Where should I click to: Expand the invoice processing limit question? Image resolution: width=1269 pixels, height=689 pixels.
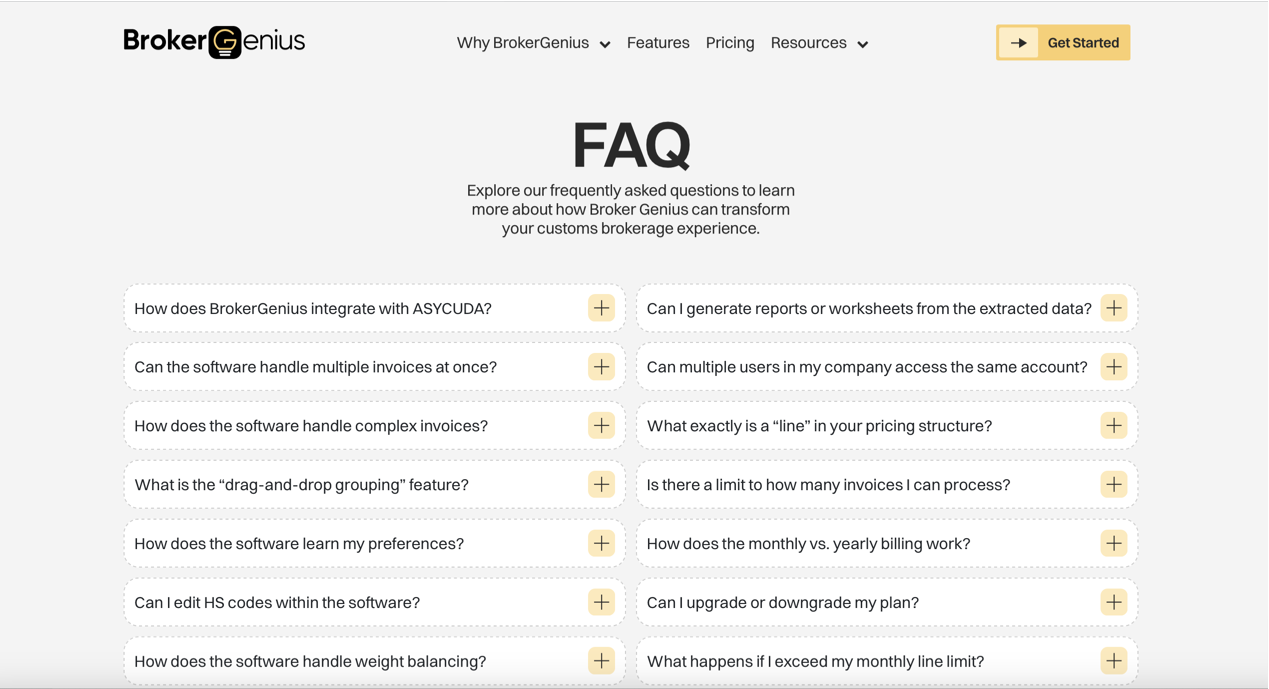pos(1113,484)
